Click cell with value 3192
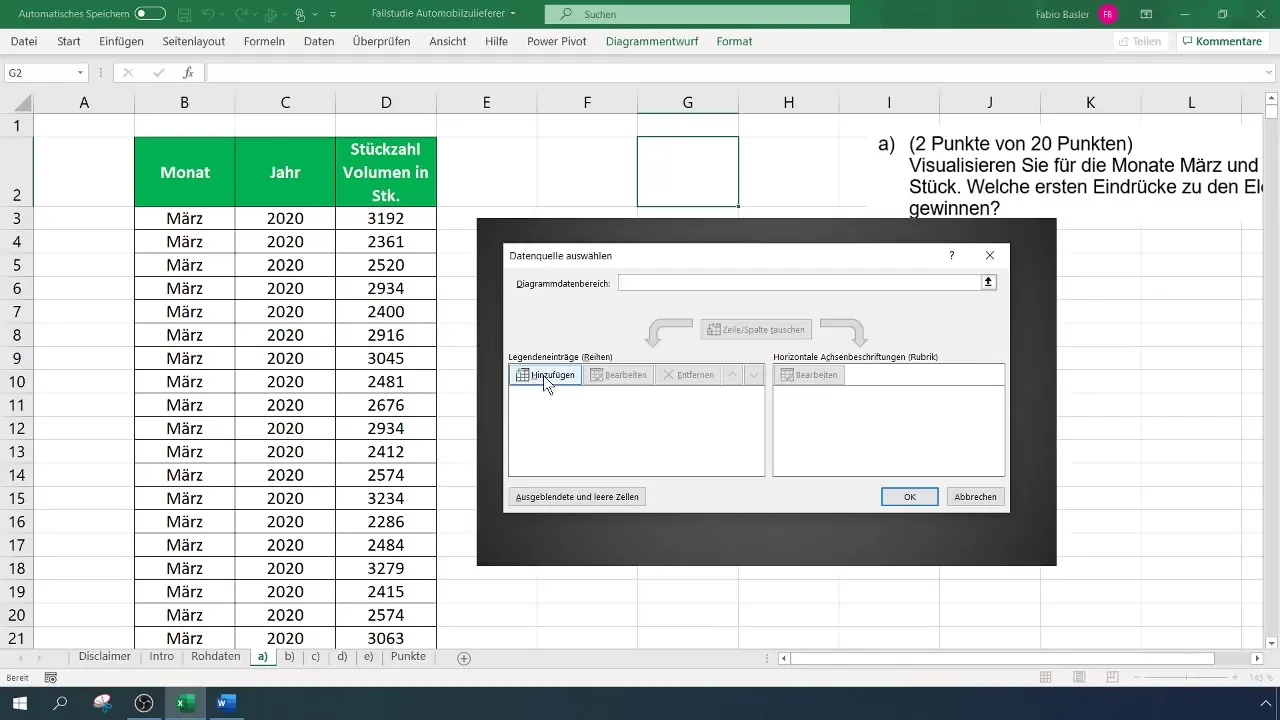The width and height of the screenshot is (1280, 720). click(386, 219)
